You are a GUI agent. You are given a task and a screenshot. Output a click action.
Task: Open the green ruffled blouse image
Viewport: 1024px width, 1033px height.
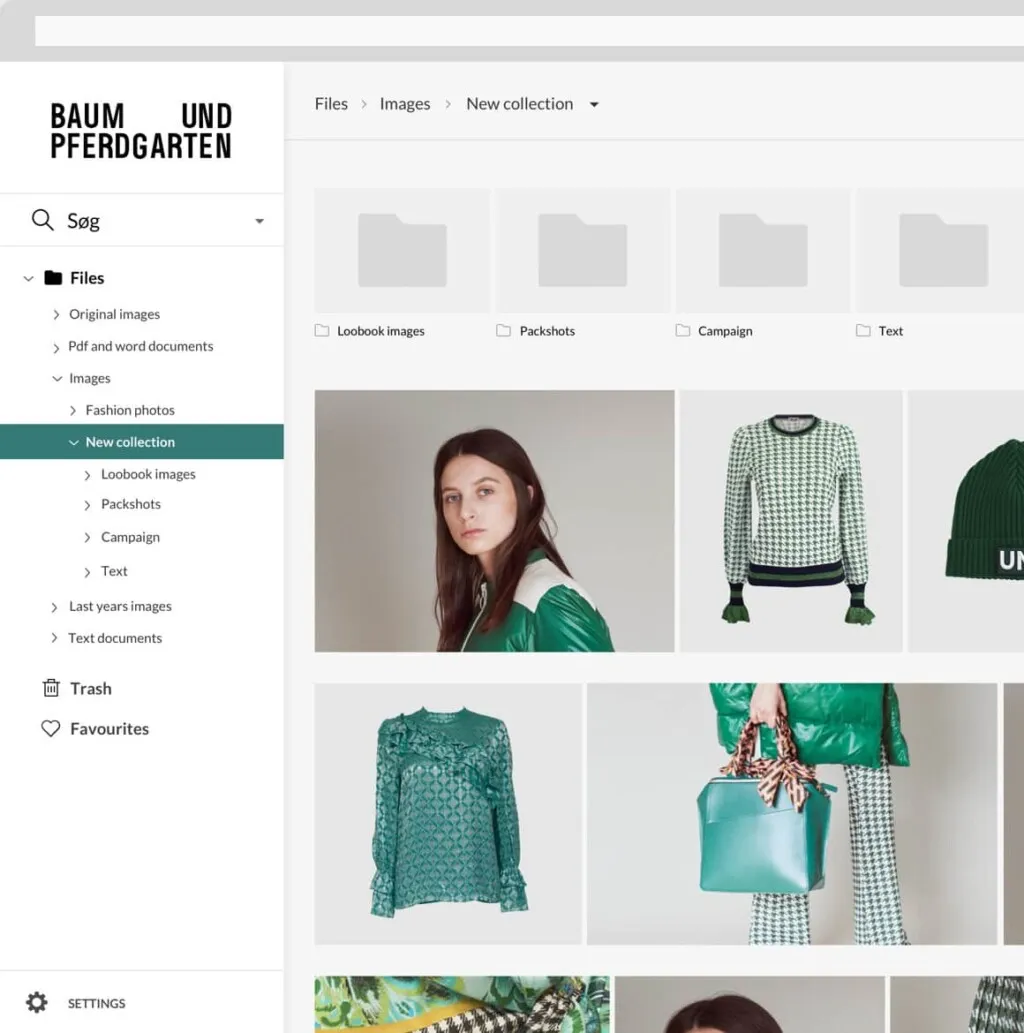(x=448, y=814)
